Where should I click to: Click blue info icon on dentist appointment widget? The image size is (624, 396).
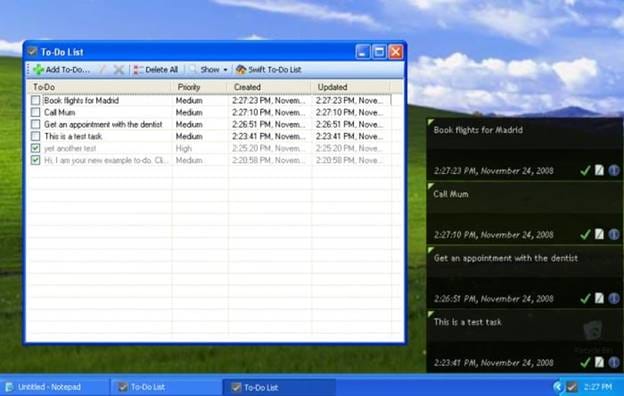(614, 298)
